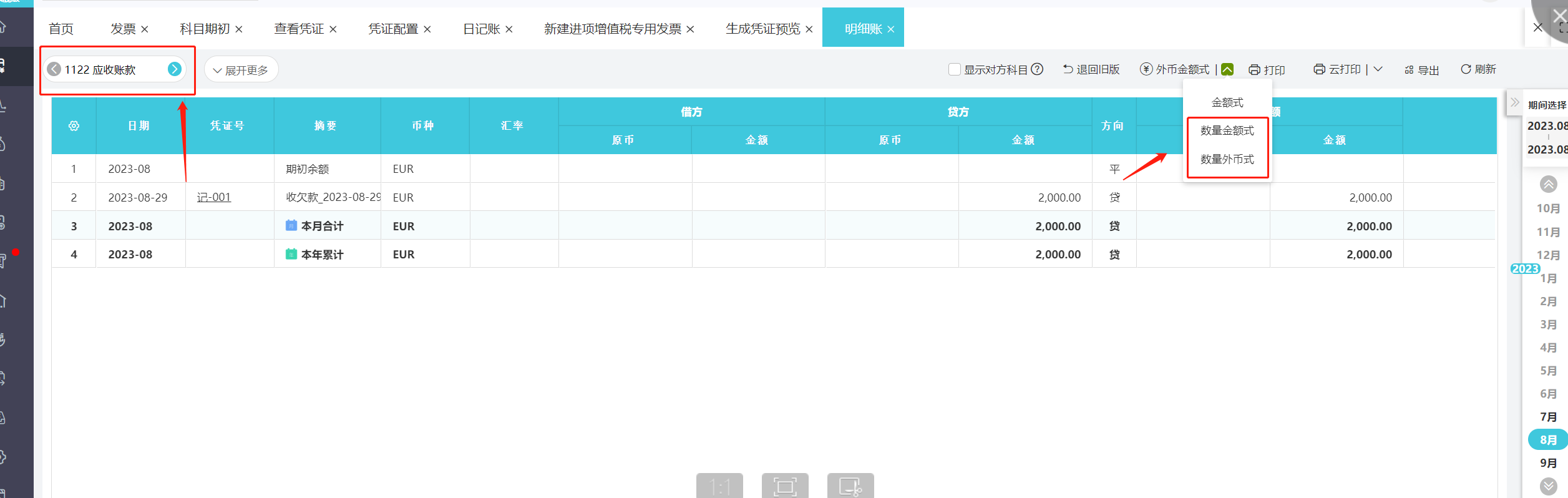Click the help icon next to 显示对方科目

[x=1037, y=69]
